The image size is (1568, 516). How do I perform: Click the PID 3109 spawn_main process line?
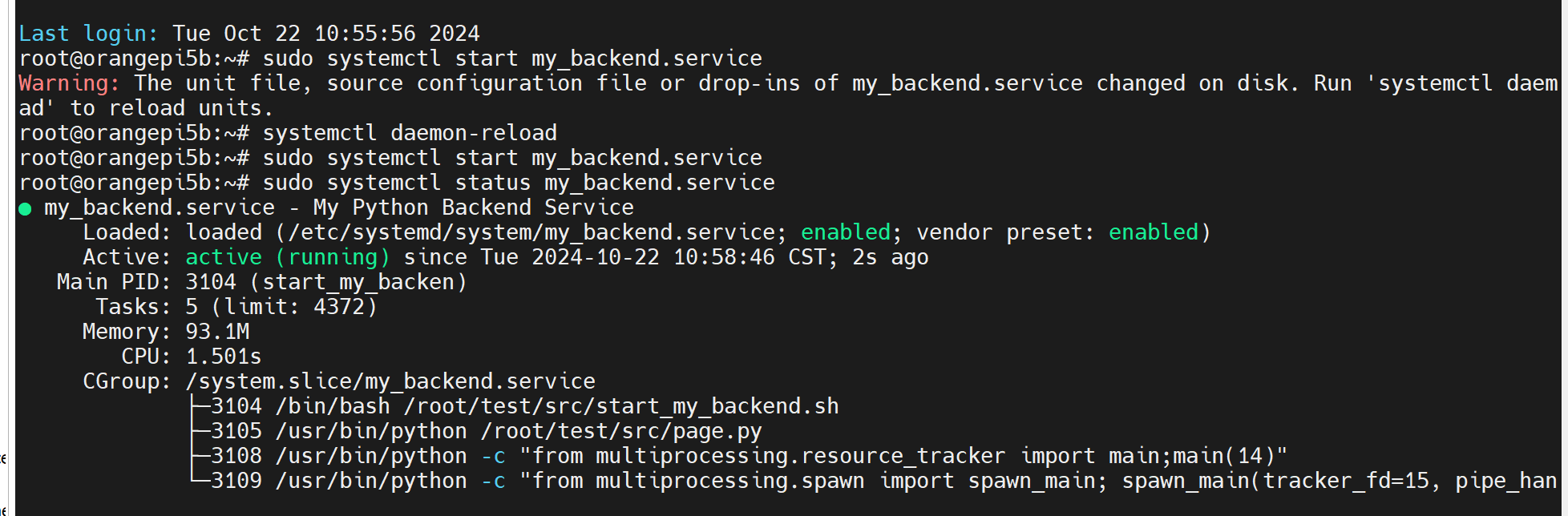[884, 481]
